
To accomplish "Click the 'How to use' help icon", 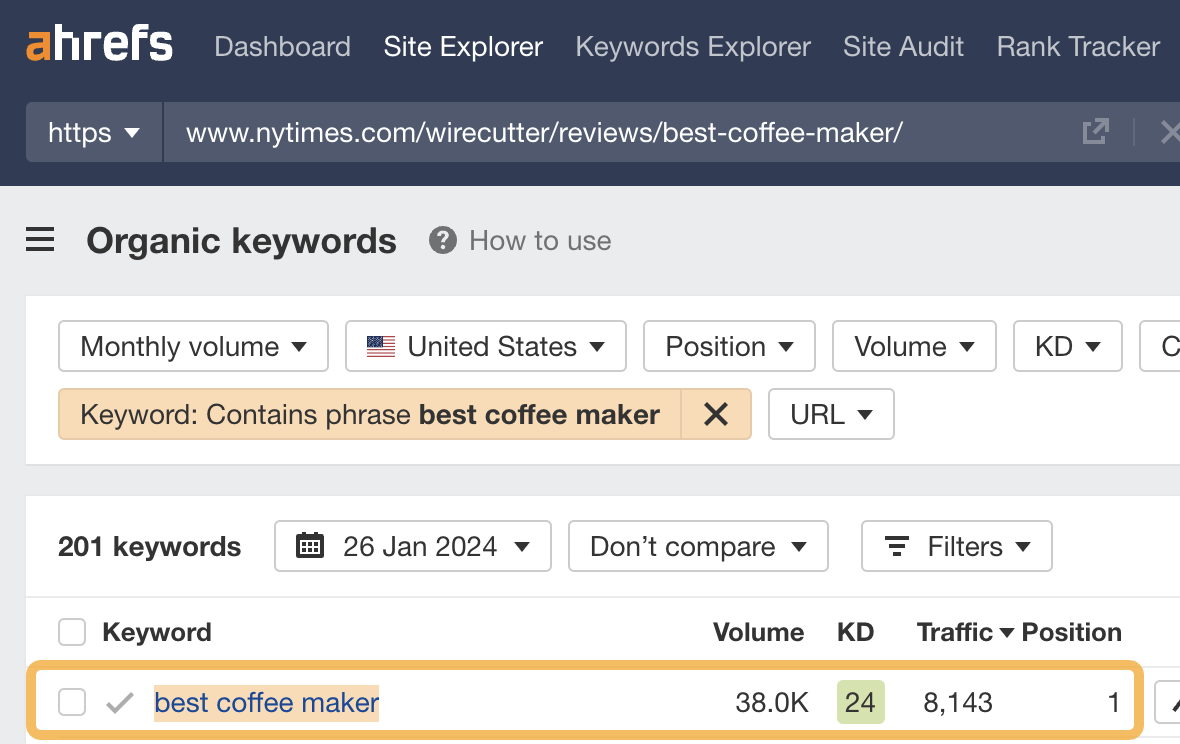I will click(441, 240).
